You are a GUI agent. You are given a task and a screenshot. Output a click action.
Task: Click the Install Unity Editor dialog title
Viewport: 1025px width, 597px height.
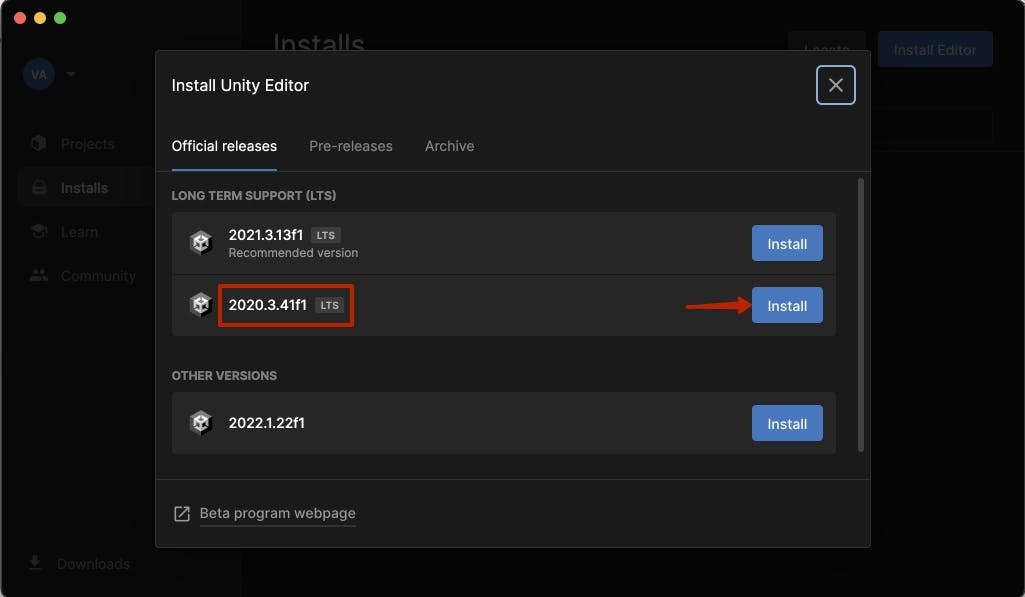pos(240,86)
